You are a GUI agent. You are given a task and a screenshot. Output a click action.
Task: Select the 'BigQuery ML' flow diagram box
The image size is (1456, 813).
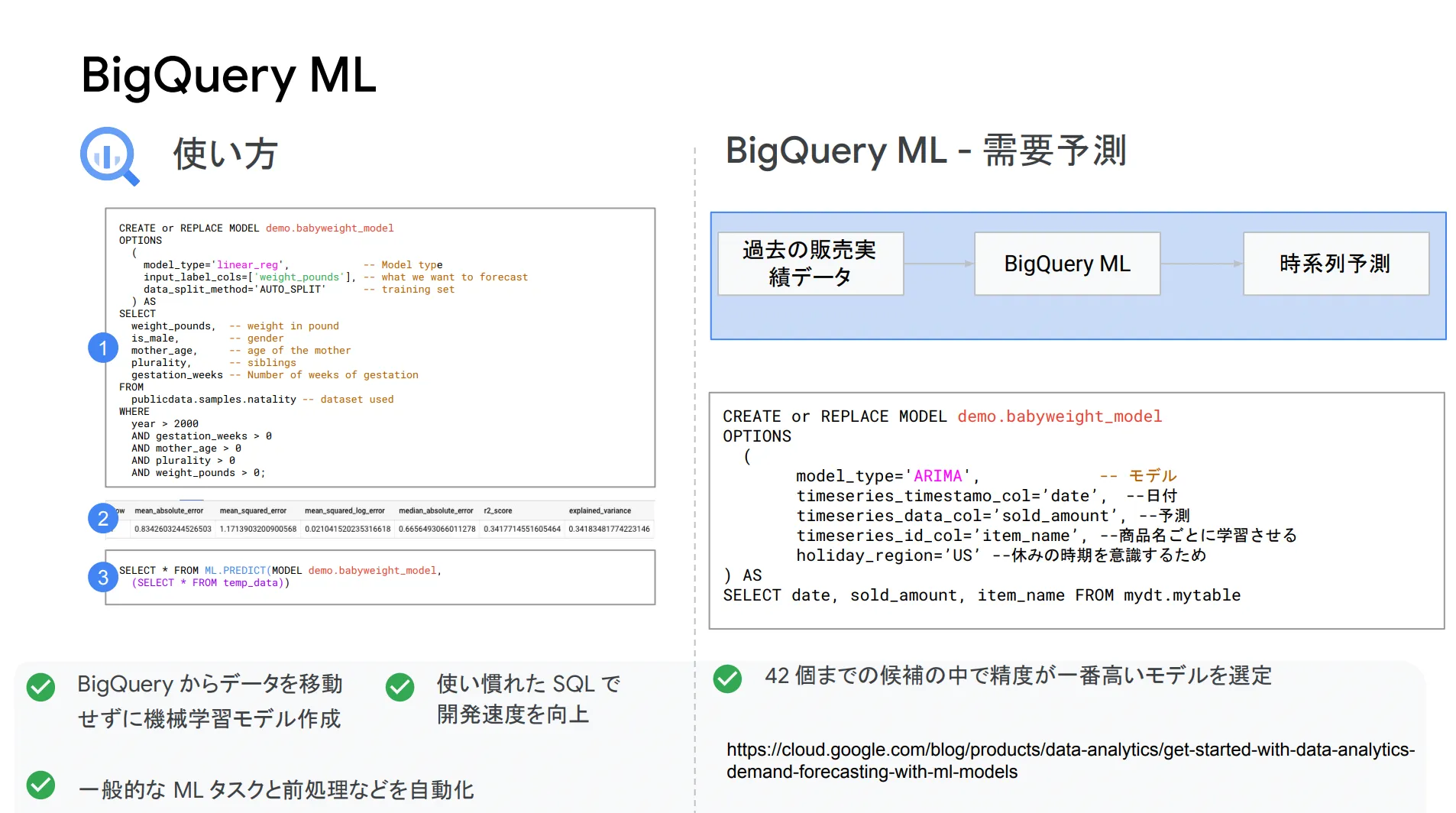coord(1067,264)
